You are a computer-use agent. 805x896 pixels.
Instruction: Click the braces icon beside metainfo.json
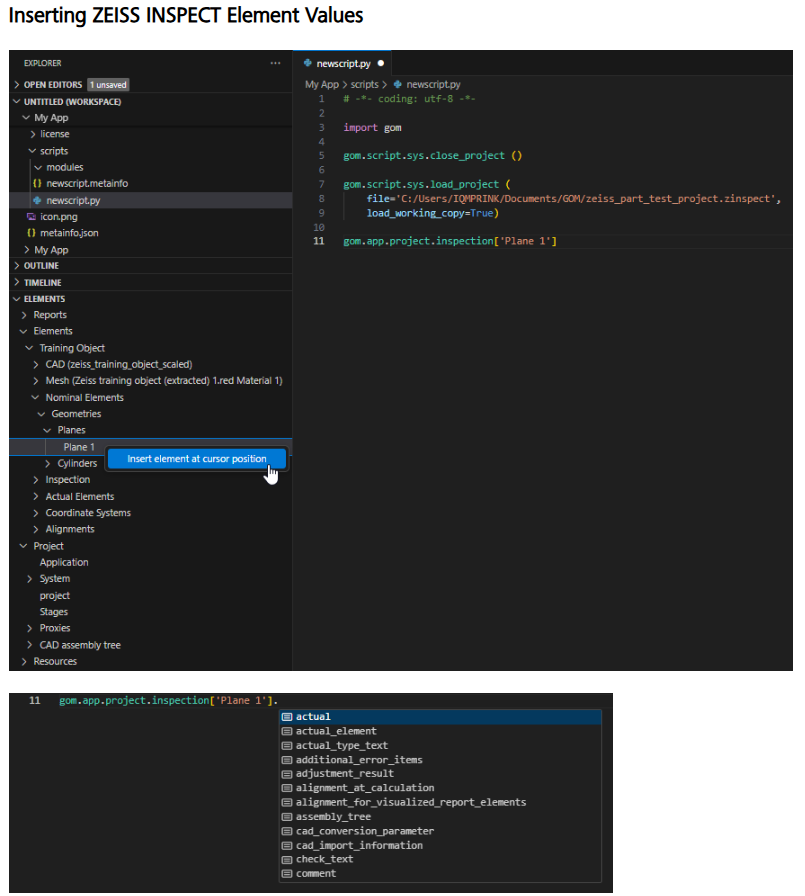click(31, 233)
